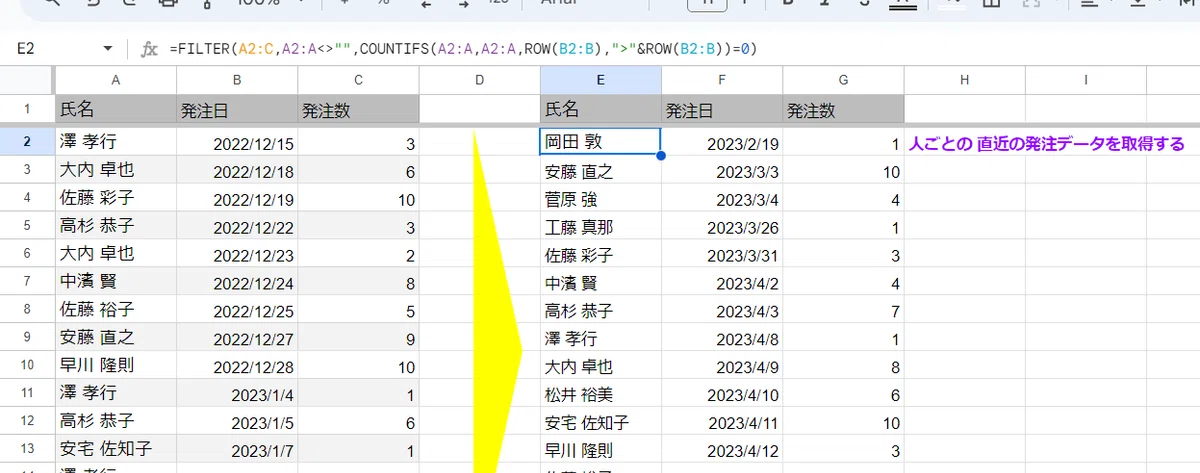1200x473 pixels.
Task: Click date cell 2023/2/19
Action: pos(722,143)
